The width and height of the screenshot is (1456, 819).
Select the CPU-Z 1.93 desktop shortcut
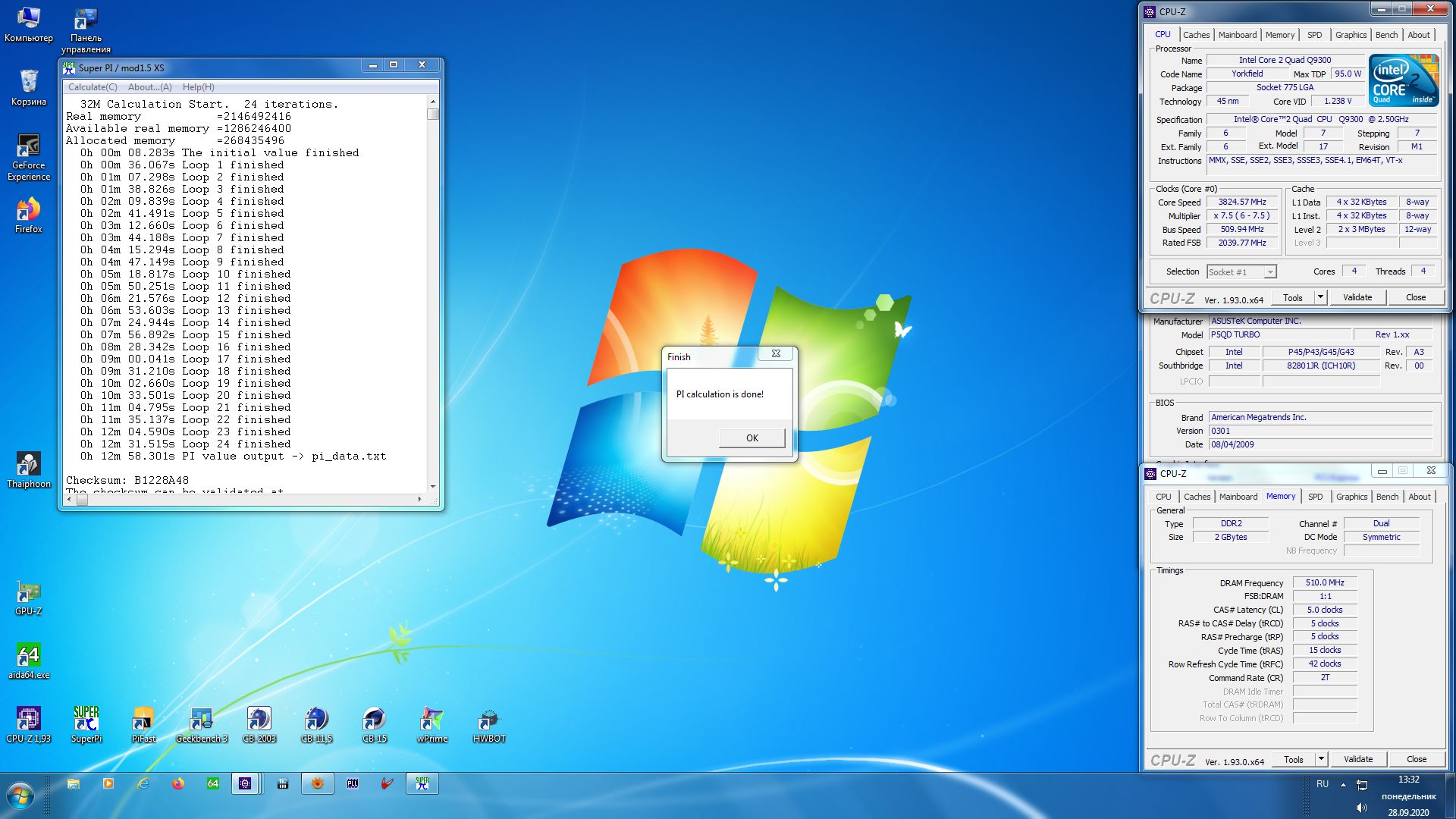[29, 724]
